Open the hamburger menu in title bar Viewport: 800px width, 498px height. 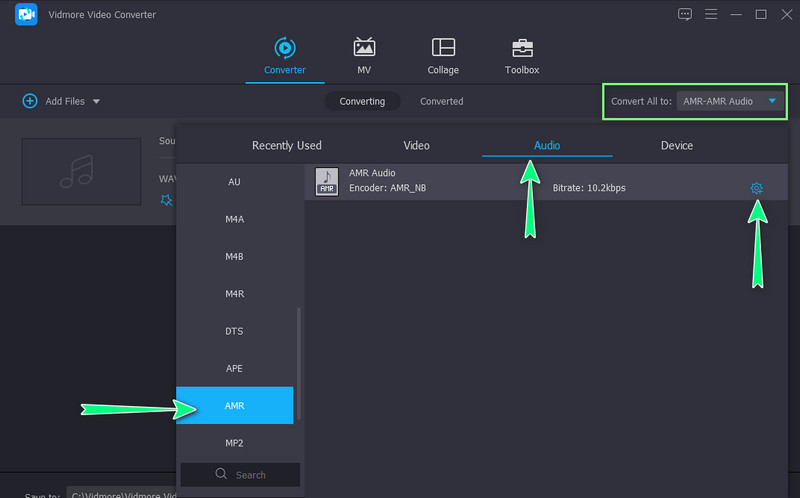point(711,14)
